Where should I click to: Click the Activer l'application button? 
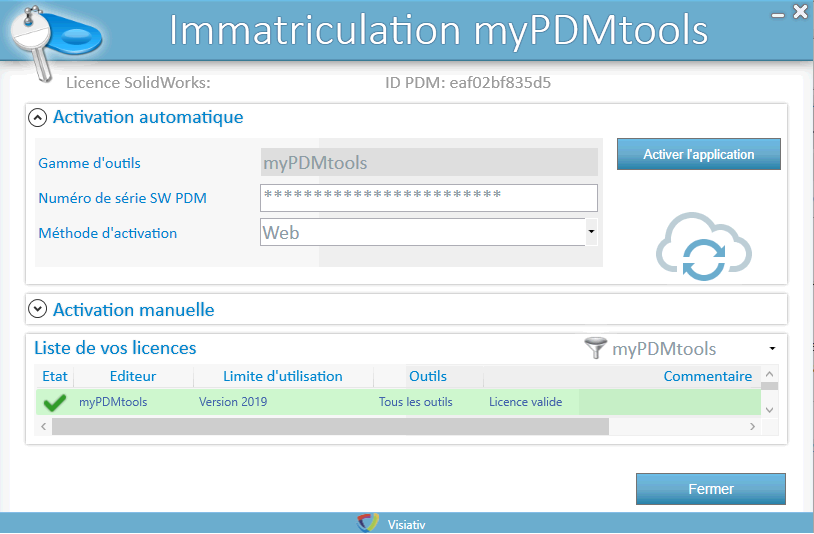click(698, 154)
